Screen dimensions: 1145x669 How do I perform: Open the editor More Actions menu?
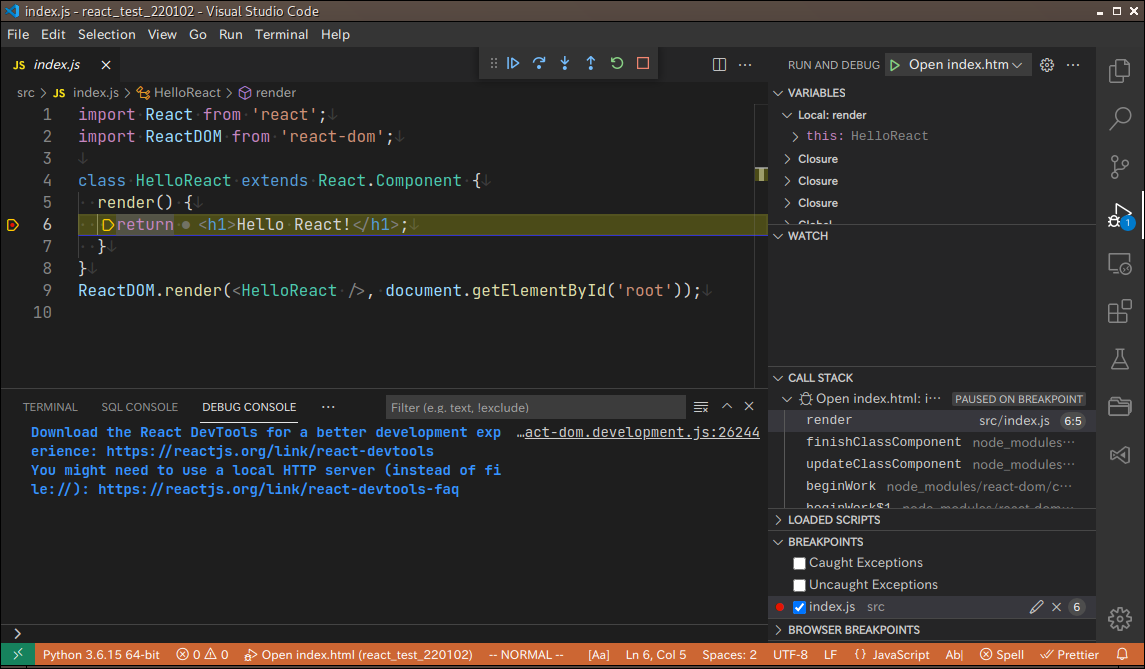pyautogui.click(x=745, y=65)
